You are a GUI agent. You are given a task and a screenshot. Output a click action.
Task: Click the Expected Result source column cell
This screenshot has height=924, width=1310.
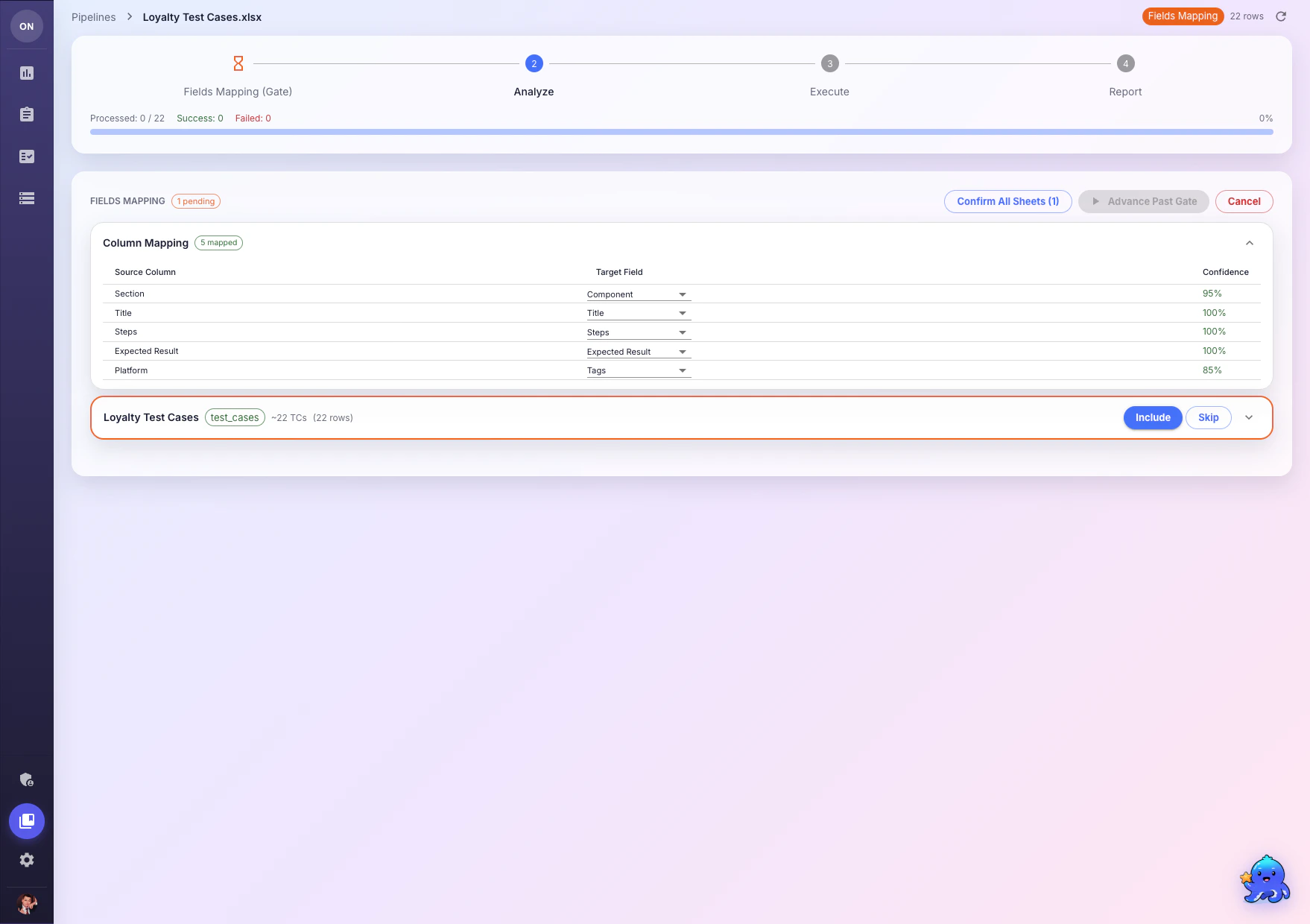coord(147,351)
